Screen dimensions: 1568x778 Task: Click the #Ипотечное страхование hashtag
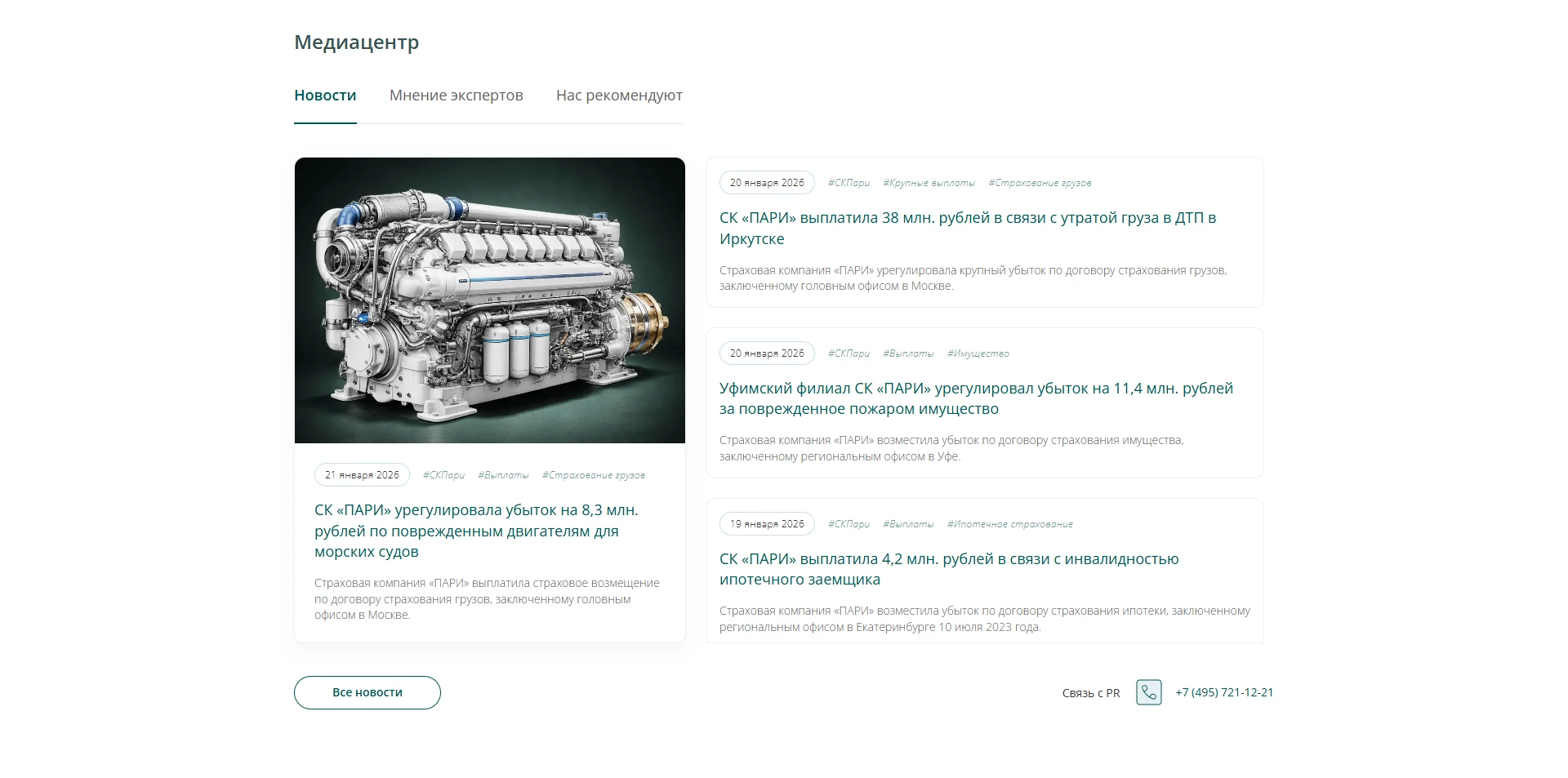(1009, 524)
